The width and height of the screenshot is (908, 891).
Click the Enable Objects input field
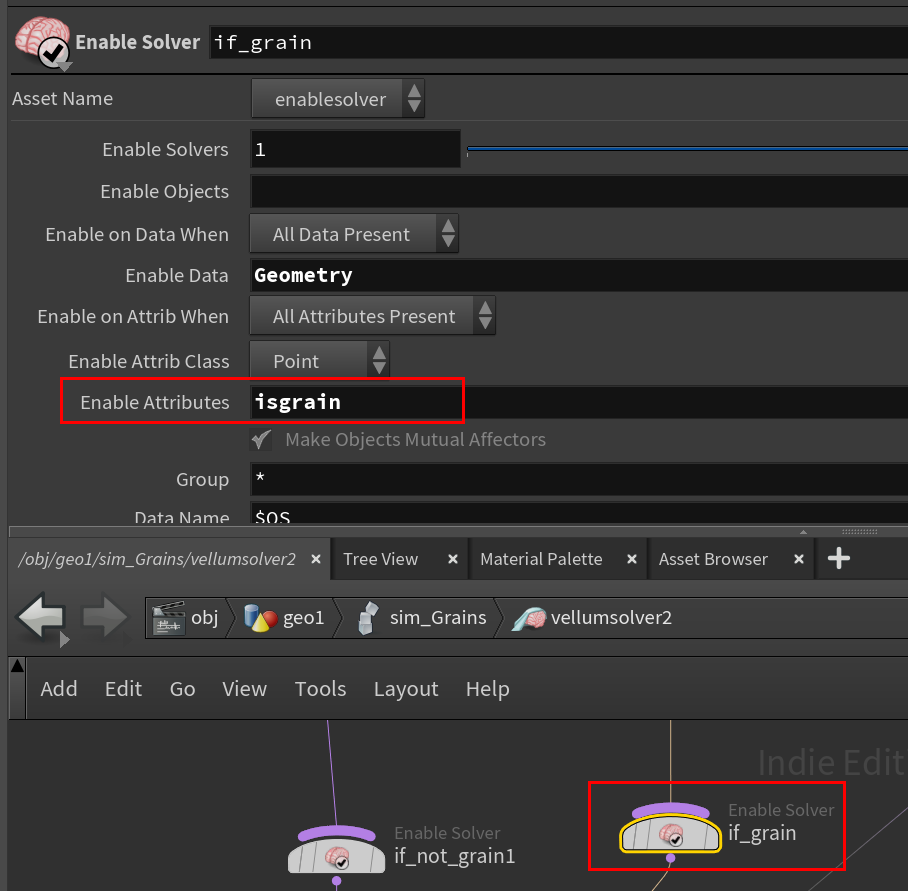[x=579, y=192]
